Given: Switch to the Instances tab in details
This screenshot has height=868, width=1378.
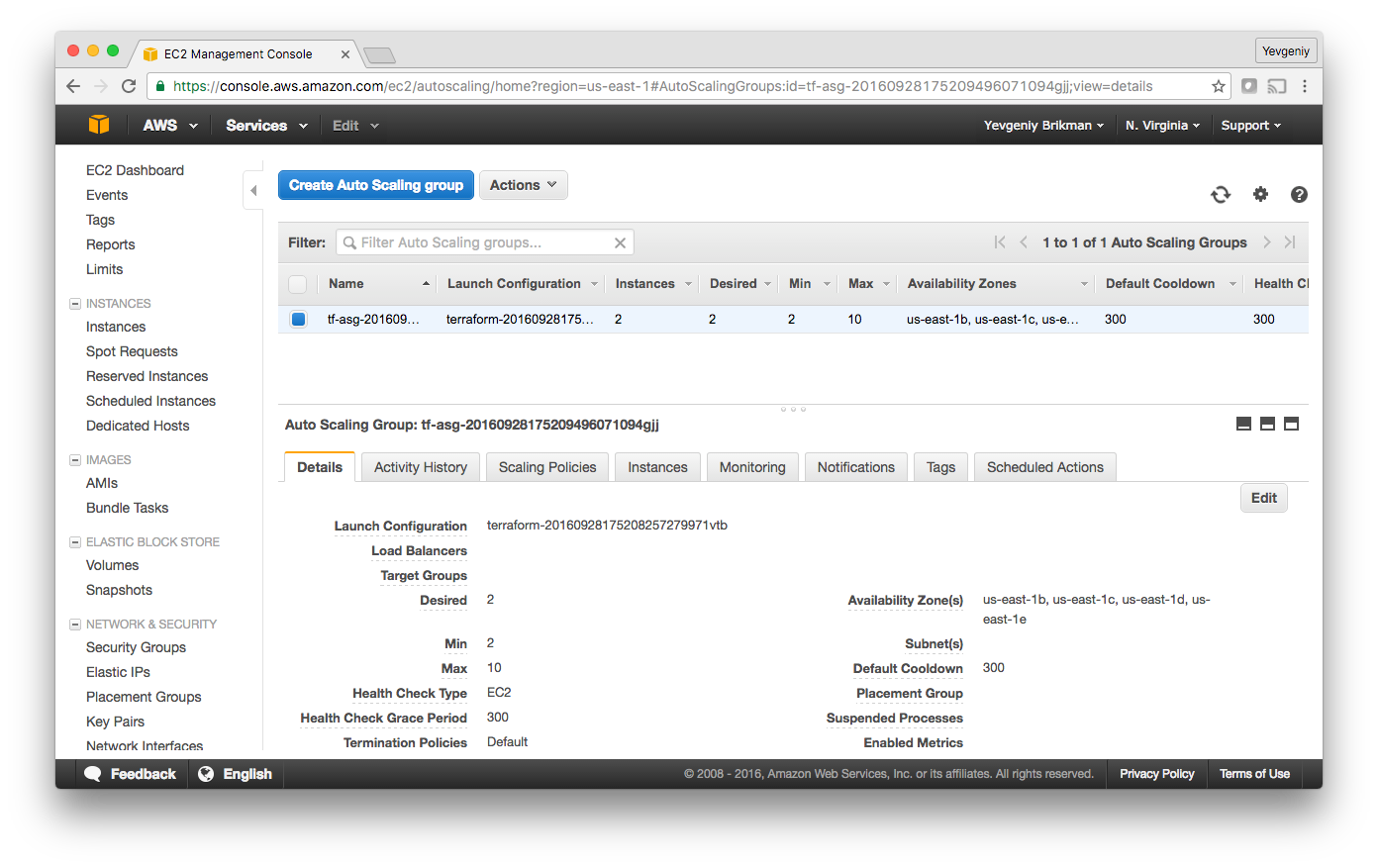Looking at the screenshot, I should [x=657, y=467].
